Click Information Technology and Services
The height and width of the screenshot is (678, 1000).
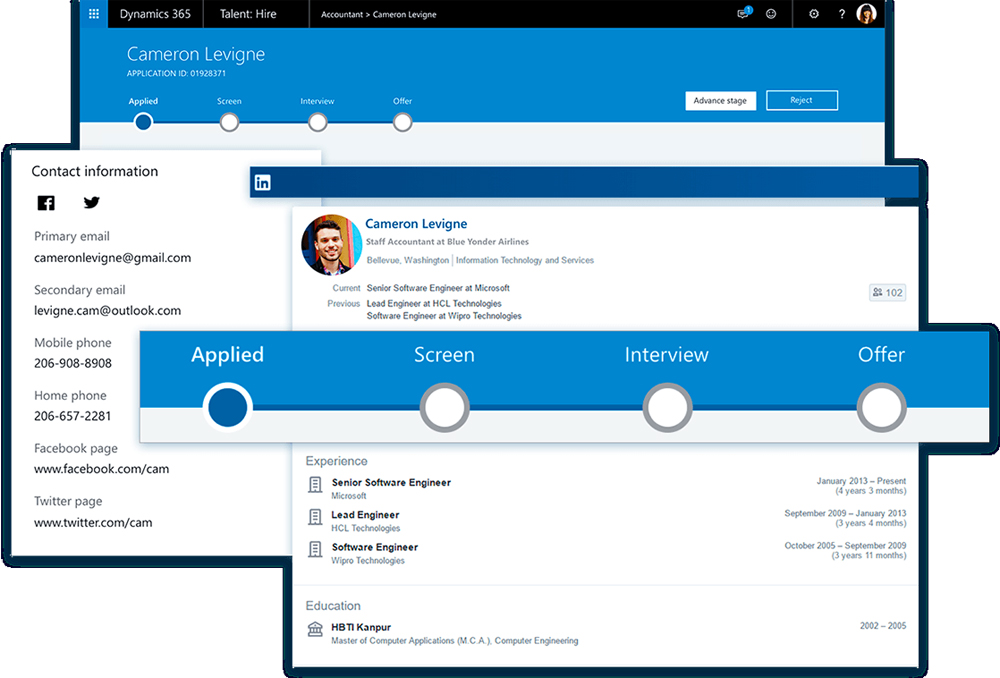tap(525, 260)
